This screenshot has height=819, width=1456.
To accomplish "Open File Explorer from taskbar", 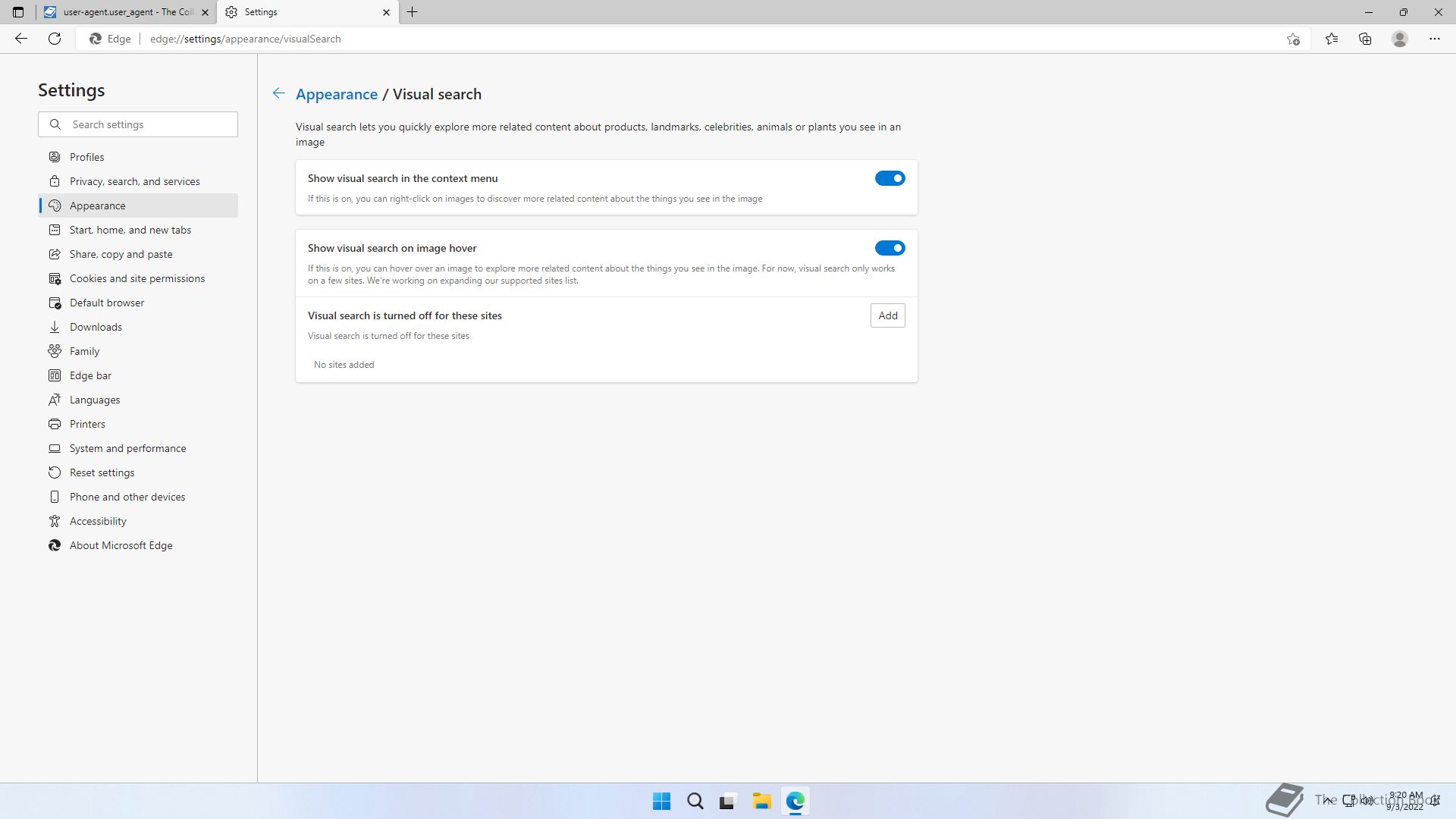I will (x=761, y=801).
